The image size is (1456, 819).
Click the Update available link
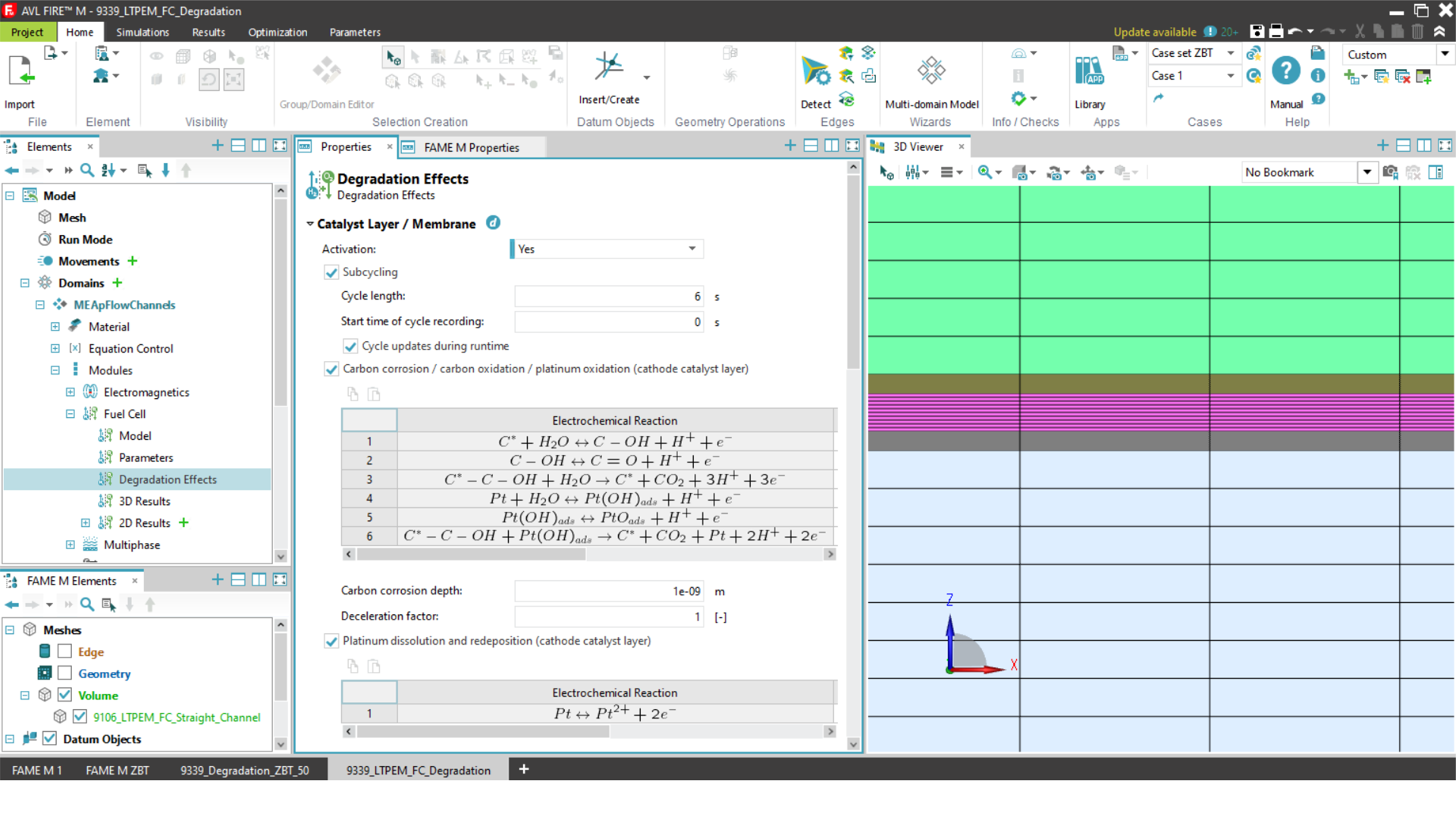(x=1154, y=32)
